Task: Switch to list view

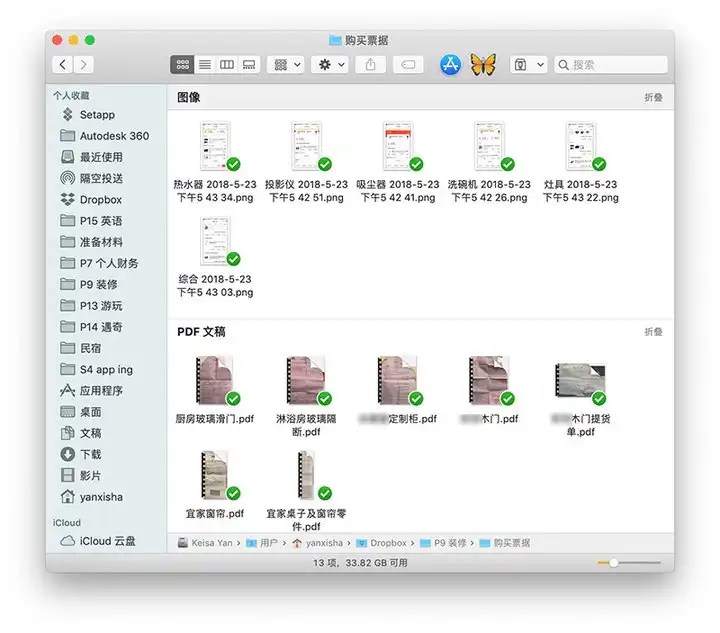Action: pos(205,65)
